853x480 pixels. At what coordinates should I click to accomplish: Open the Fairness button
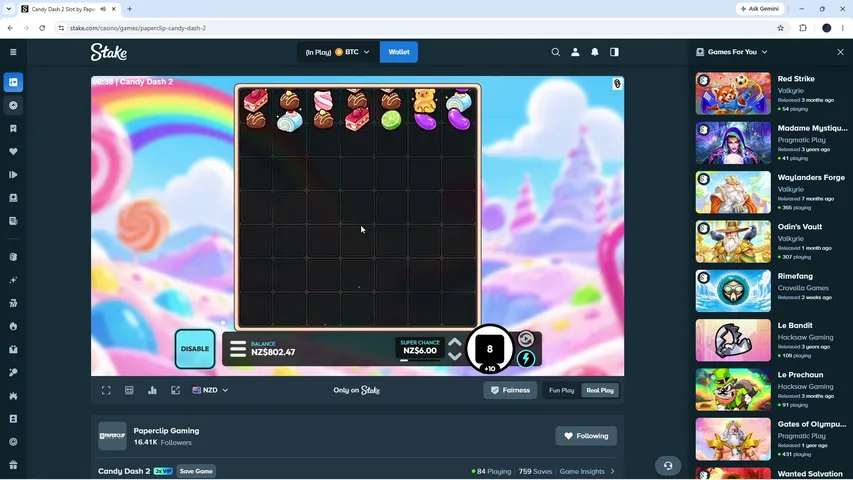tap(510, 390)
